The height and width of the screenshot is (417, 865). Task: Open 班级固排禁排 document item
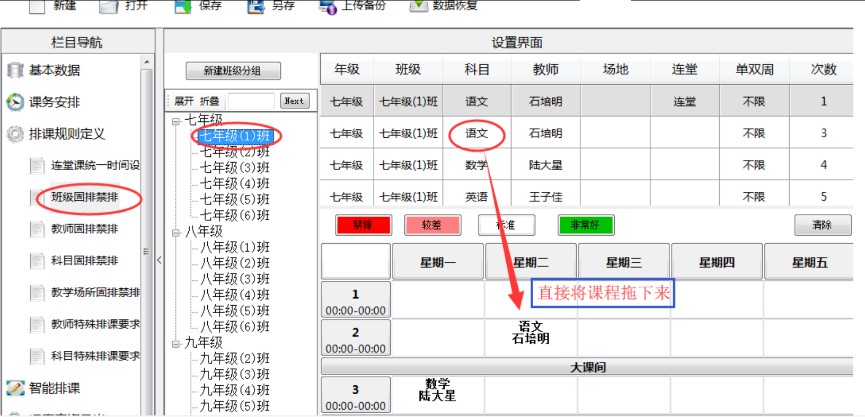84,197
